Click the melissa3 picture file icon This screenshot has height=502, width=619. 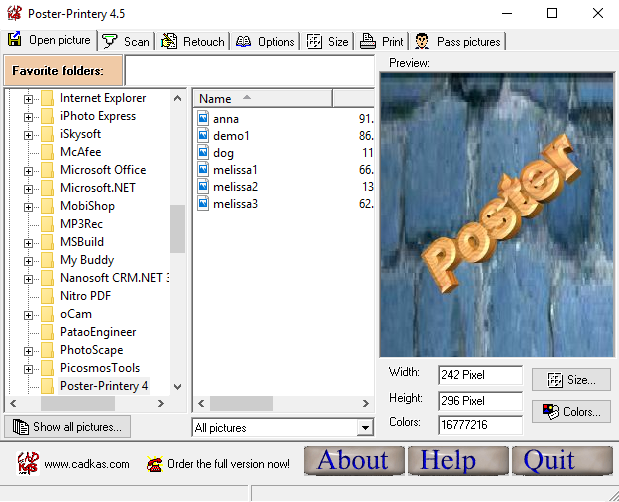(x=203, y=204)
